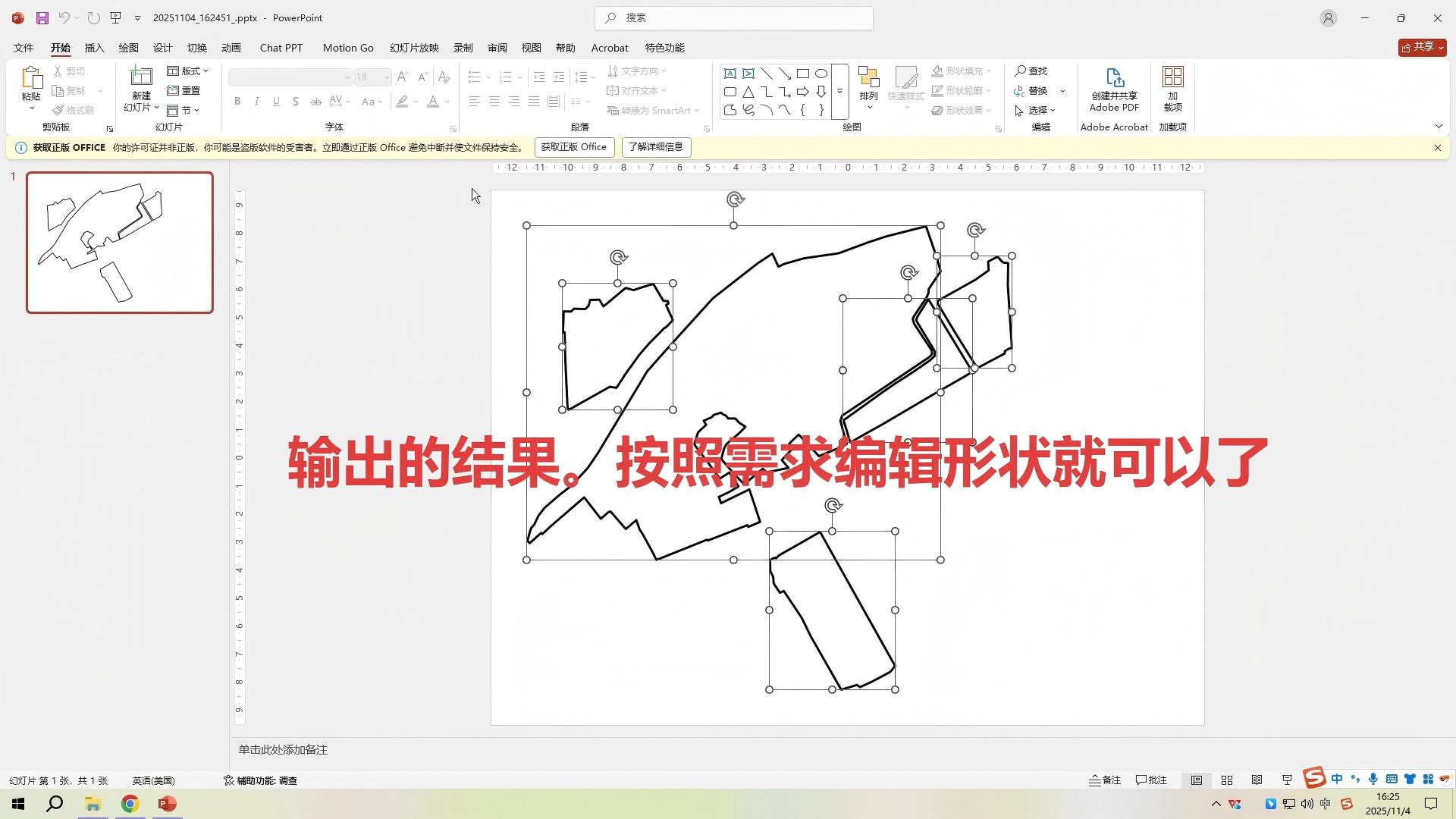Pick the text box shape icon
The height and width of the screenshot is (819, 1456).
730,74
